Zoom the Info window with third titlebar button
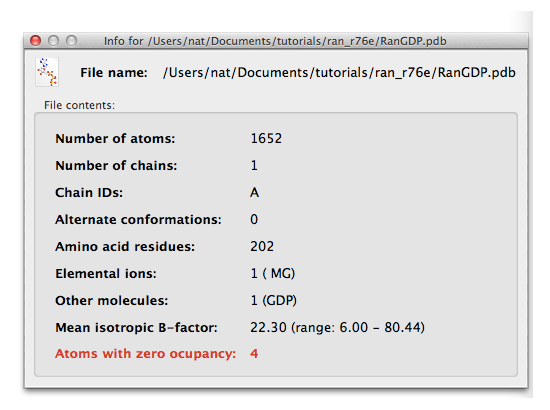The width and height of the screenshot is (550, 410). click(72, 41)
